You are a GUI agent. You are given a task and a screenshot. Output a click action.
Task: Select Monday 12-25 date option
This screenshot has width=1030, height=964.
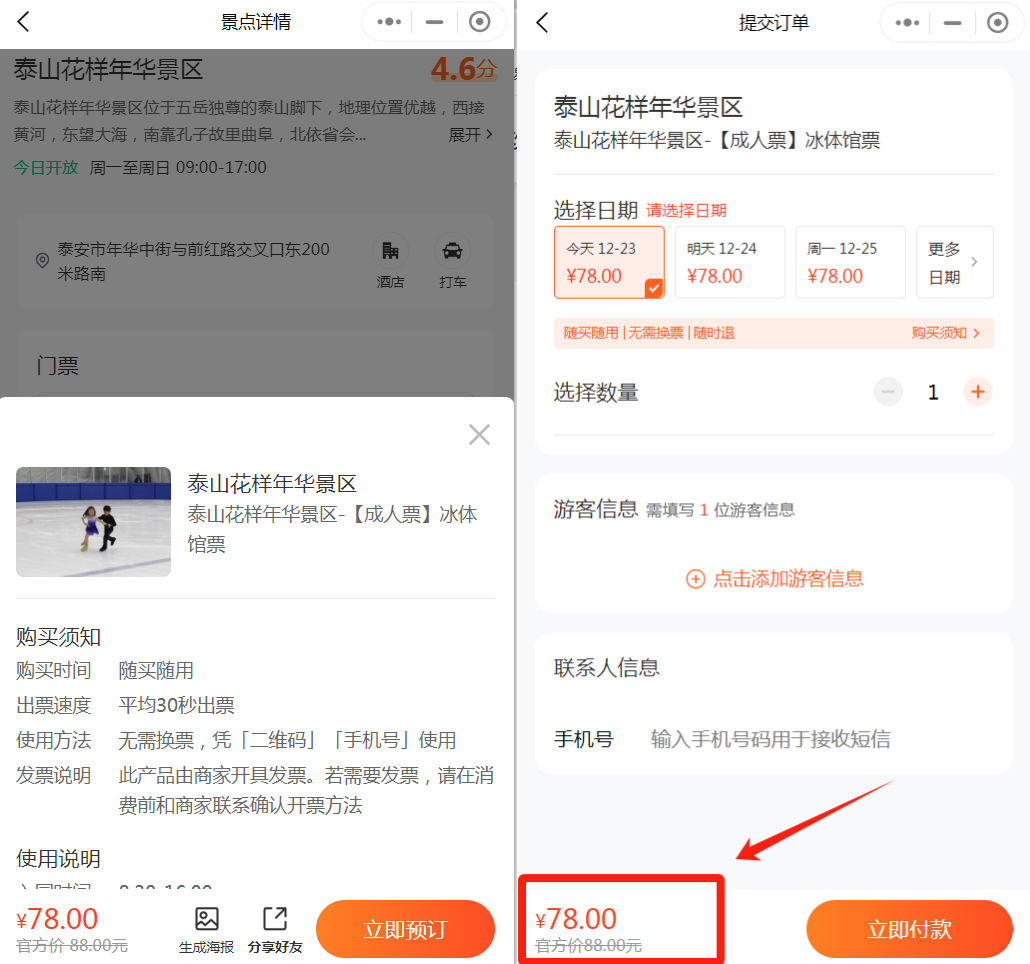(850, 263)
